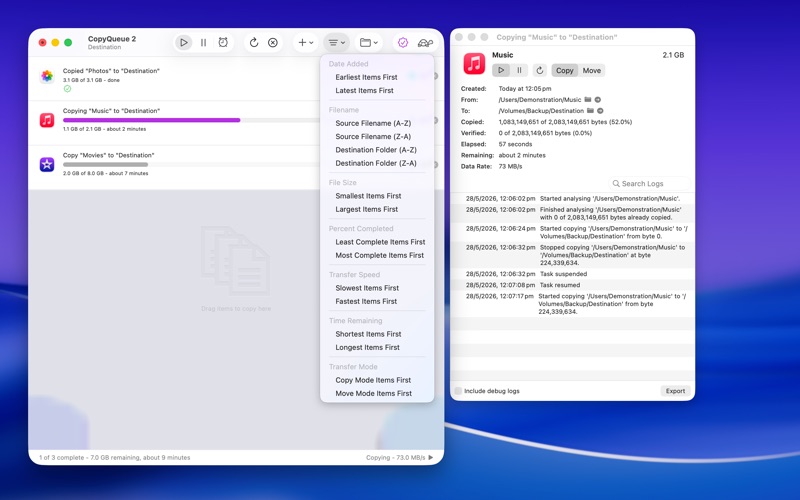Click "1 of 3 complete" status bar text
Screen dimensions: 800x500
click(x=62, y=458)
